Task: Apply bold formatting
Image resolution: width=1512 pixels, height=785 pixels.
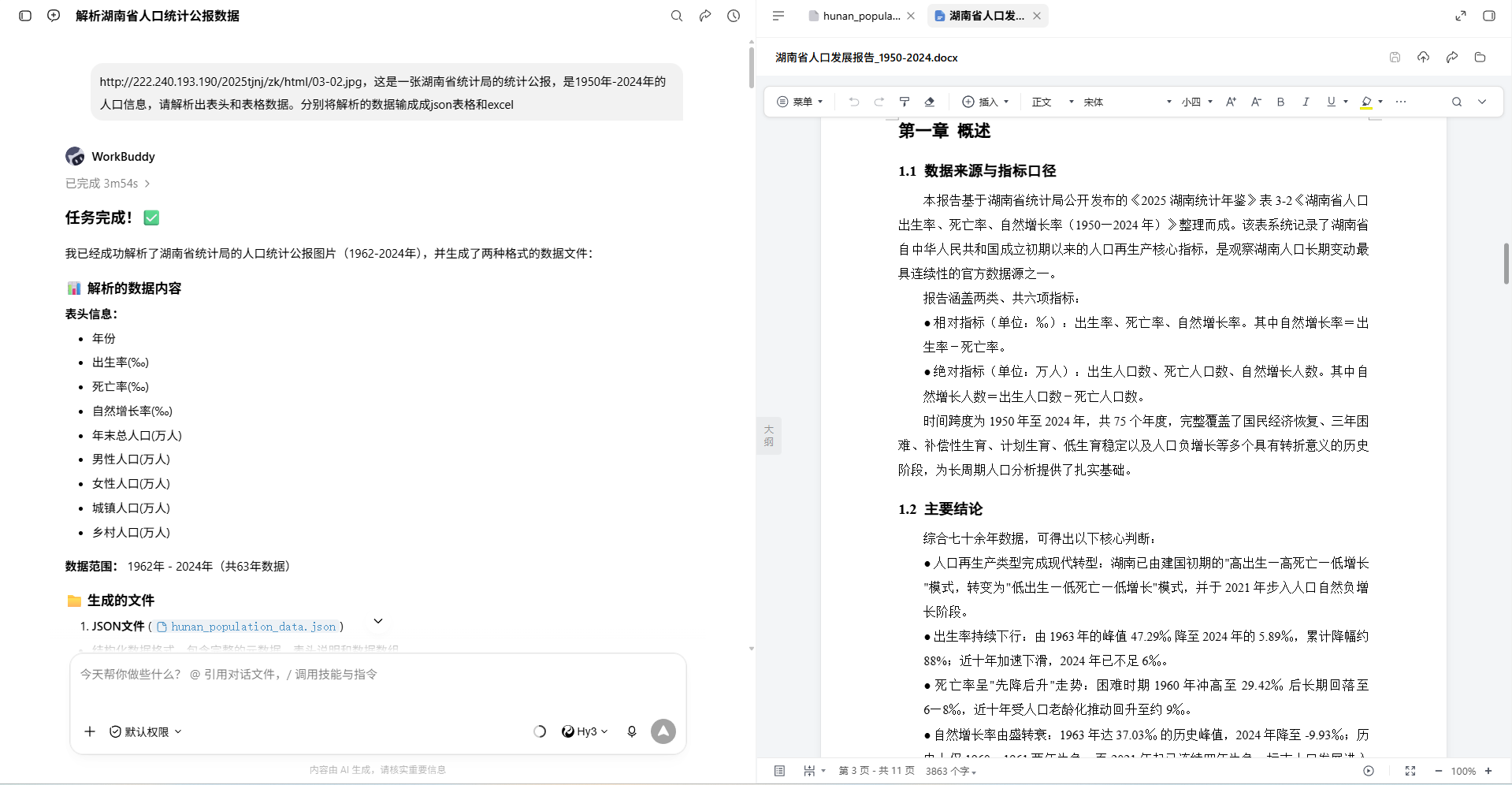Action: (x=1281, y=102)
